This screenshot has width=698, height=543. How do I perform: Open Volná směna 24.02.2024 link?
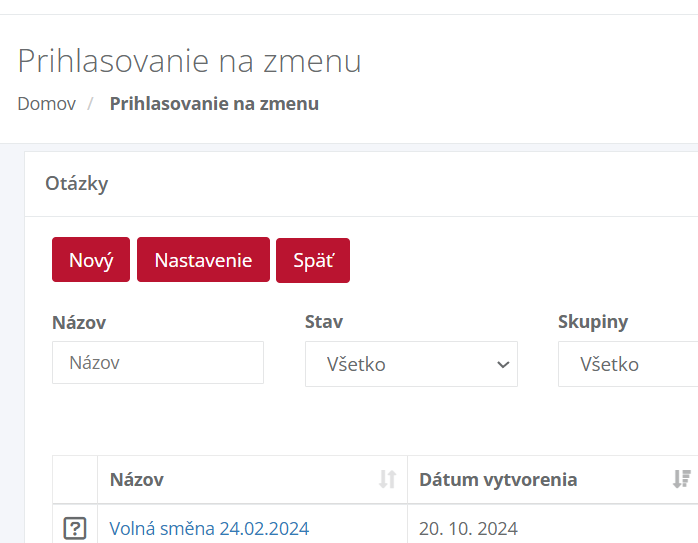pyautogui.click(x=209, y=528)
